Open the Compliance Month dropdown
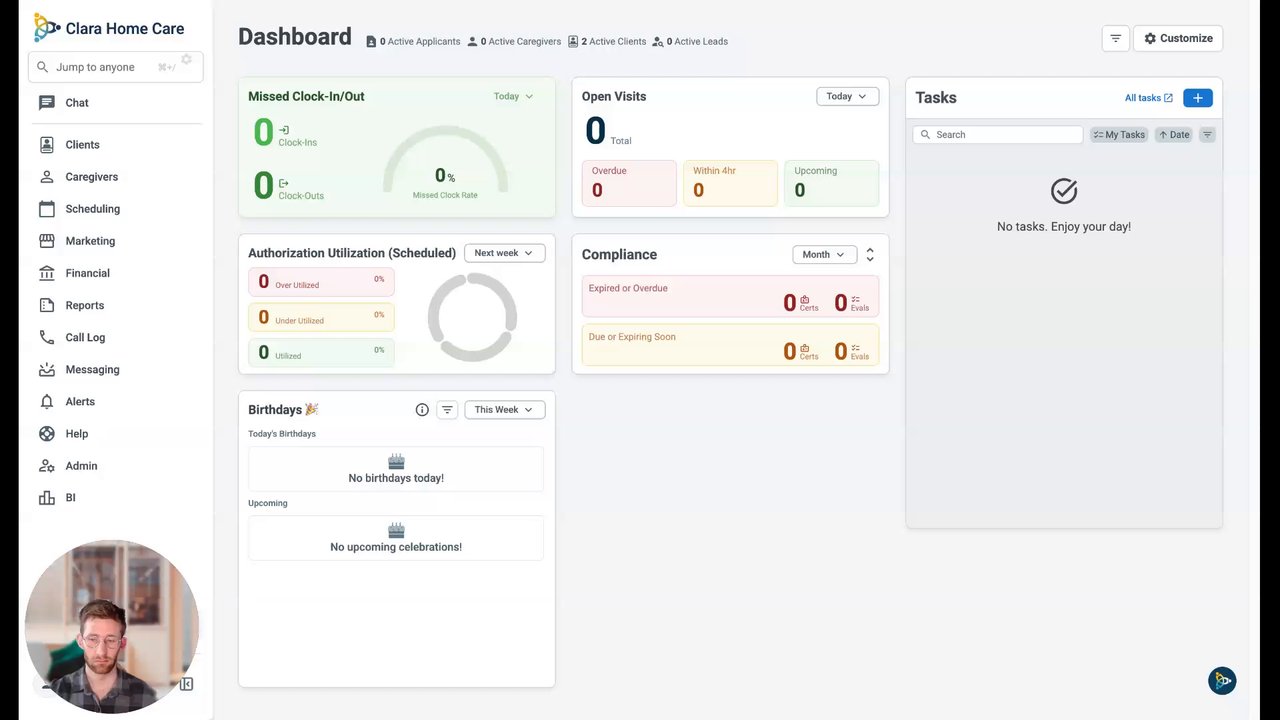 click(824, 255)
